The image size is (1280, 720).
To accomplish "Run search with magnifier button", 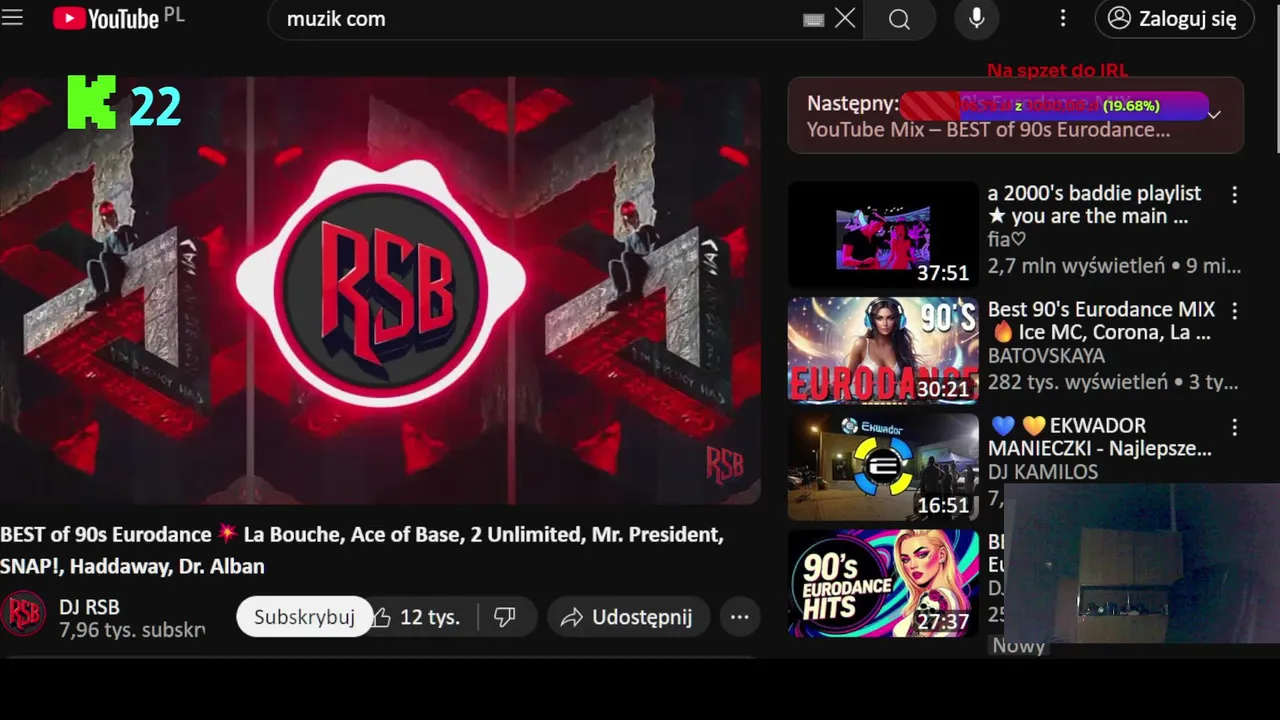I will pyautogui.click(x=899, y=19).
